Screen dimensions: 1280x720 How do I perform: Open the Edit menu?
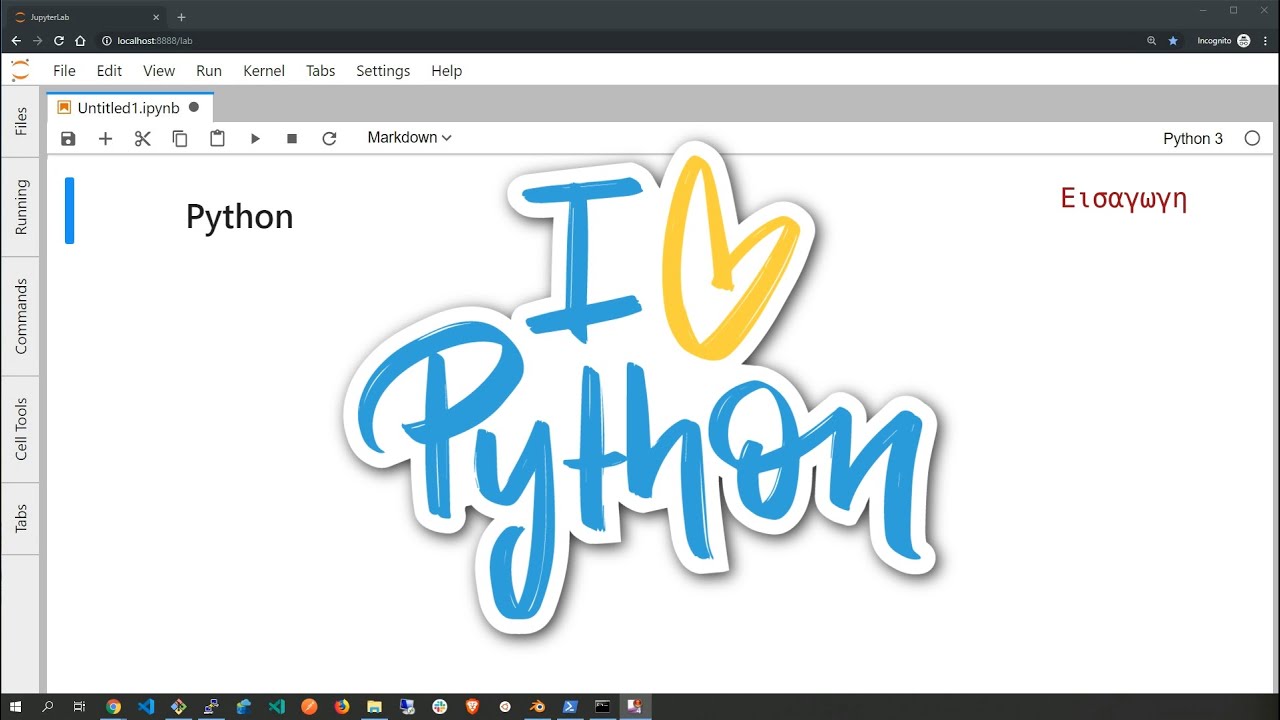pos(109,71)
